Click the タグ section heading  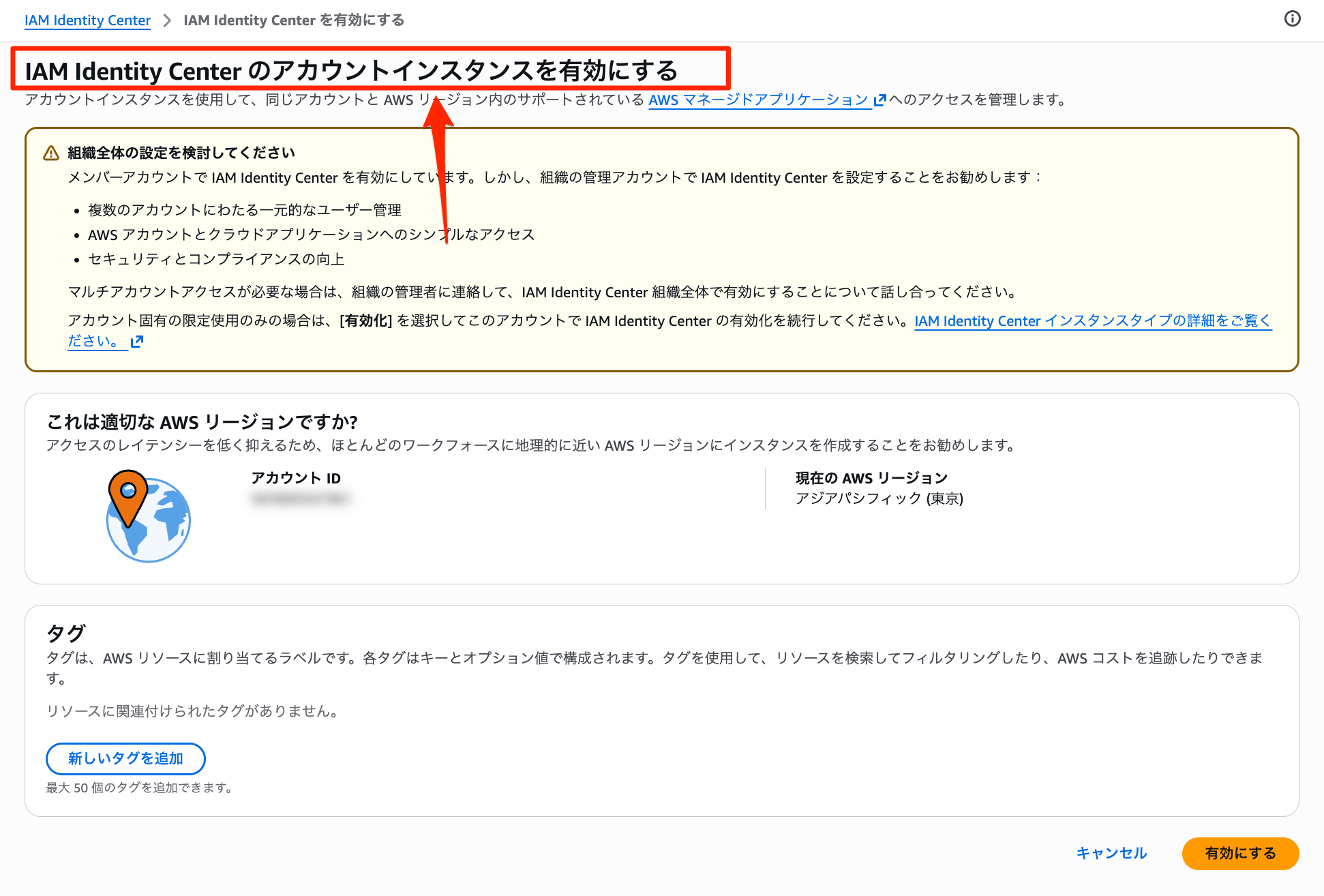point(65,633)
